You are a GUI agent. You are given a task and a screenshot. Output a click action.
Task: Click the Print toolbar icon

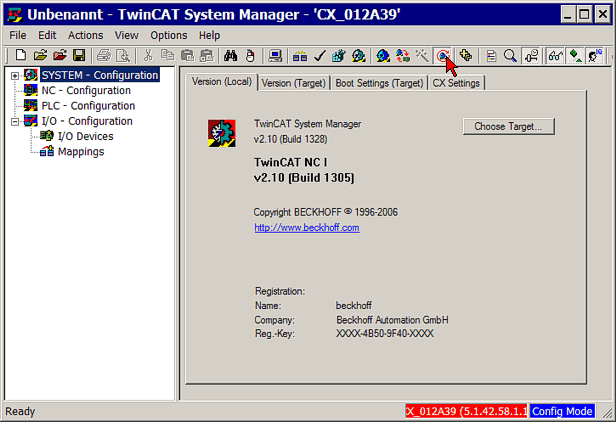104,56
